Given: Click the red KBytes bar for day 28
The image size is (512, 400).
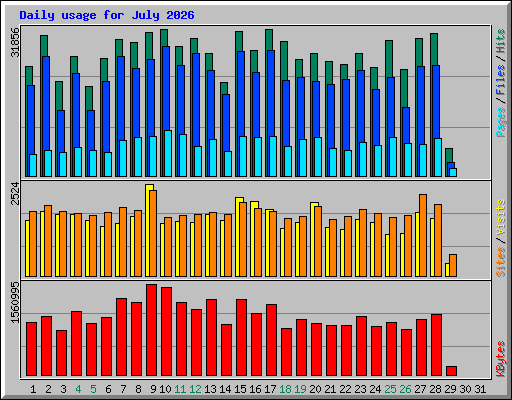Looking at the screenshot, I should coord(436,345).
